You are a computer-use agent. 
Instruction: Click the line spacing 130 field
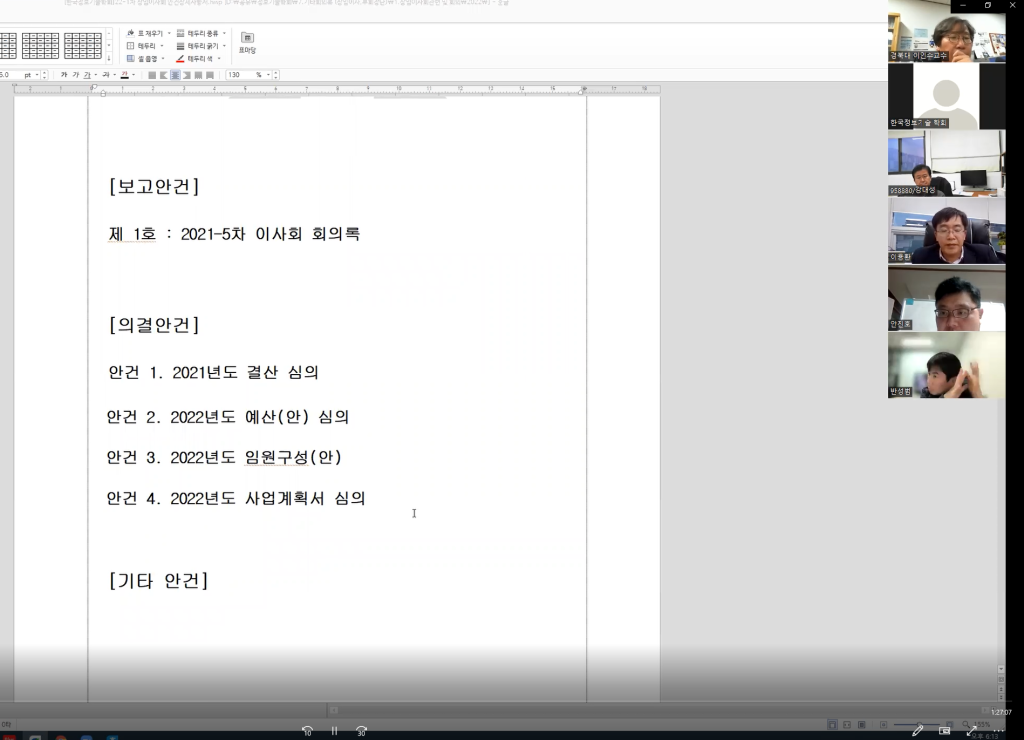click(x=240, y=75)
